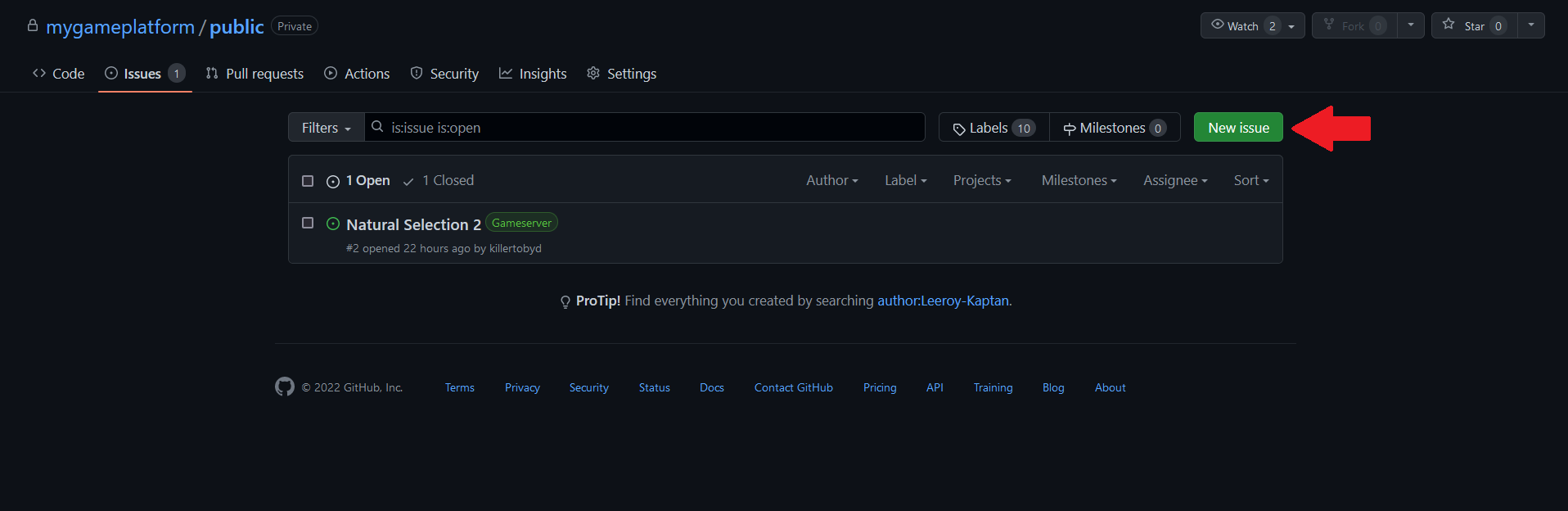Open the Watch notifications dropdown
Viewport: 1568px width, 511px height.
(x=1252, y=25)
